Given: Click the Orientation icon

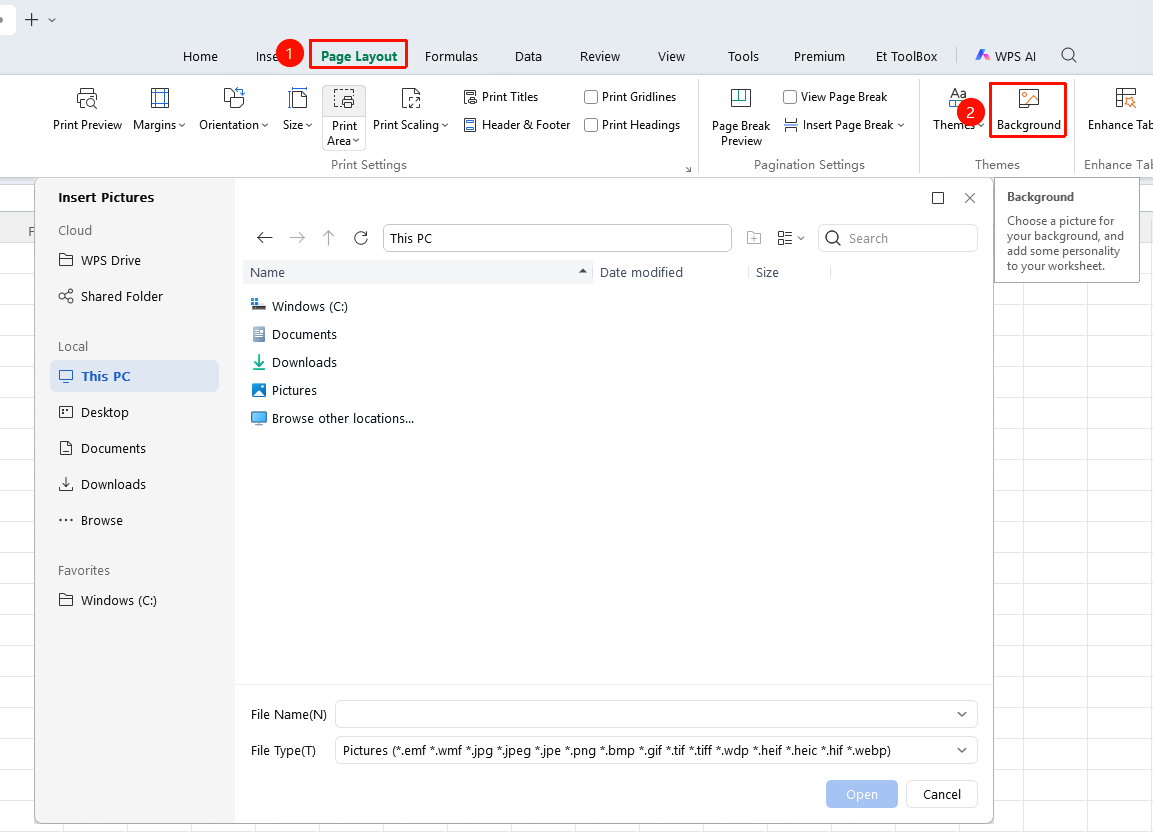Looking at the screenshot, I should (234, 98).
